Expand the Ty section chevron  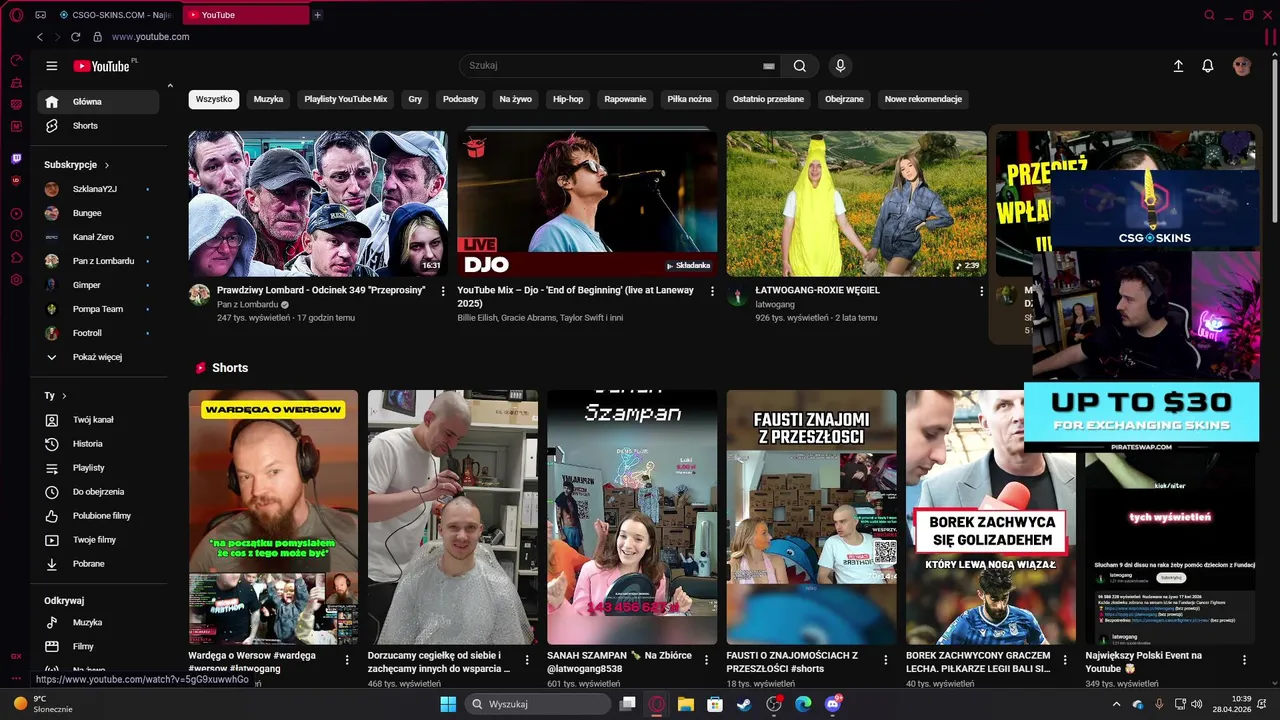click(64, 396)
